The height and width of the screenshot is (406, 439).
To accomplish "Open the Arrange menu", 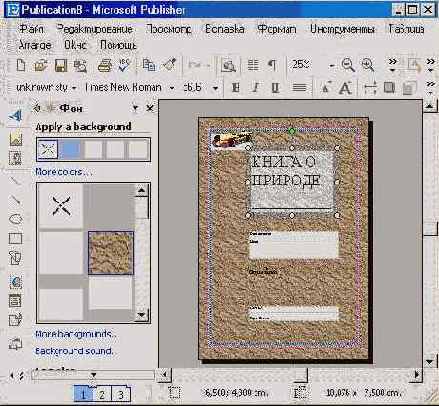I will [x=35, y=45].
